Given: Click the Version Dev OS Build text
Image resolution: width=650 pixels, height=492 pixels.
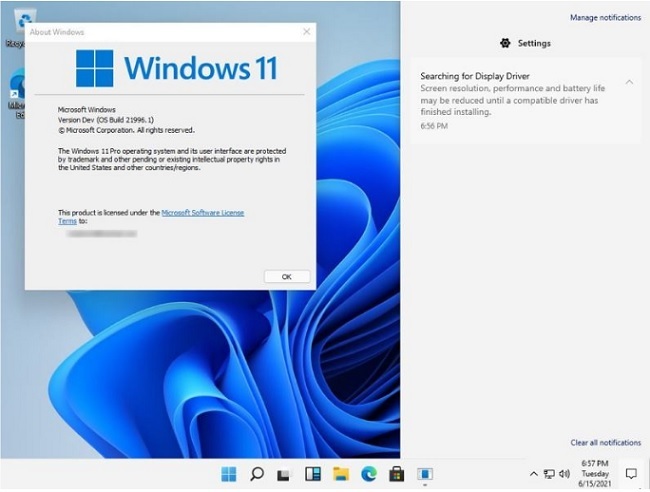Looking at the screenshot, I should pyautogui.click(x=106, y=120).
